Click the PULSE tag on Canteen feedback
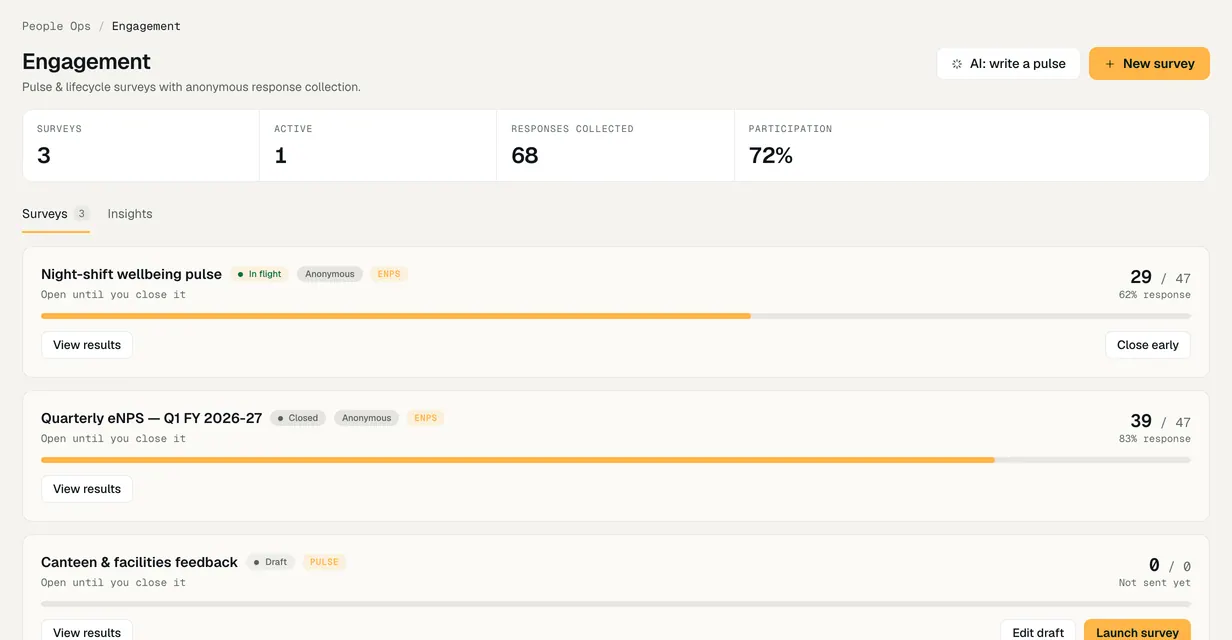 tap(324, 562)
